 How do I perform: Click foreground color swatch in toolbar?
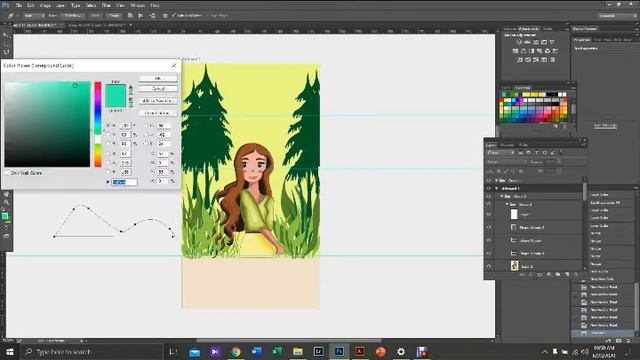pyautogui.click(x=4, y=216)
